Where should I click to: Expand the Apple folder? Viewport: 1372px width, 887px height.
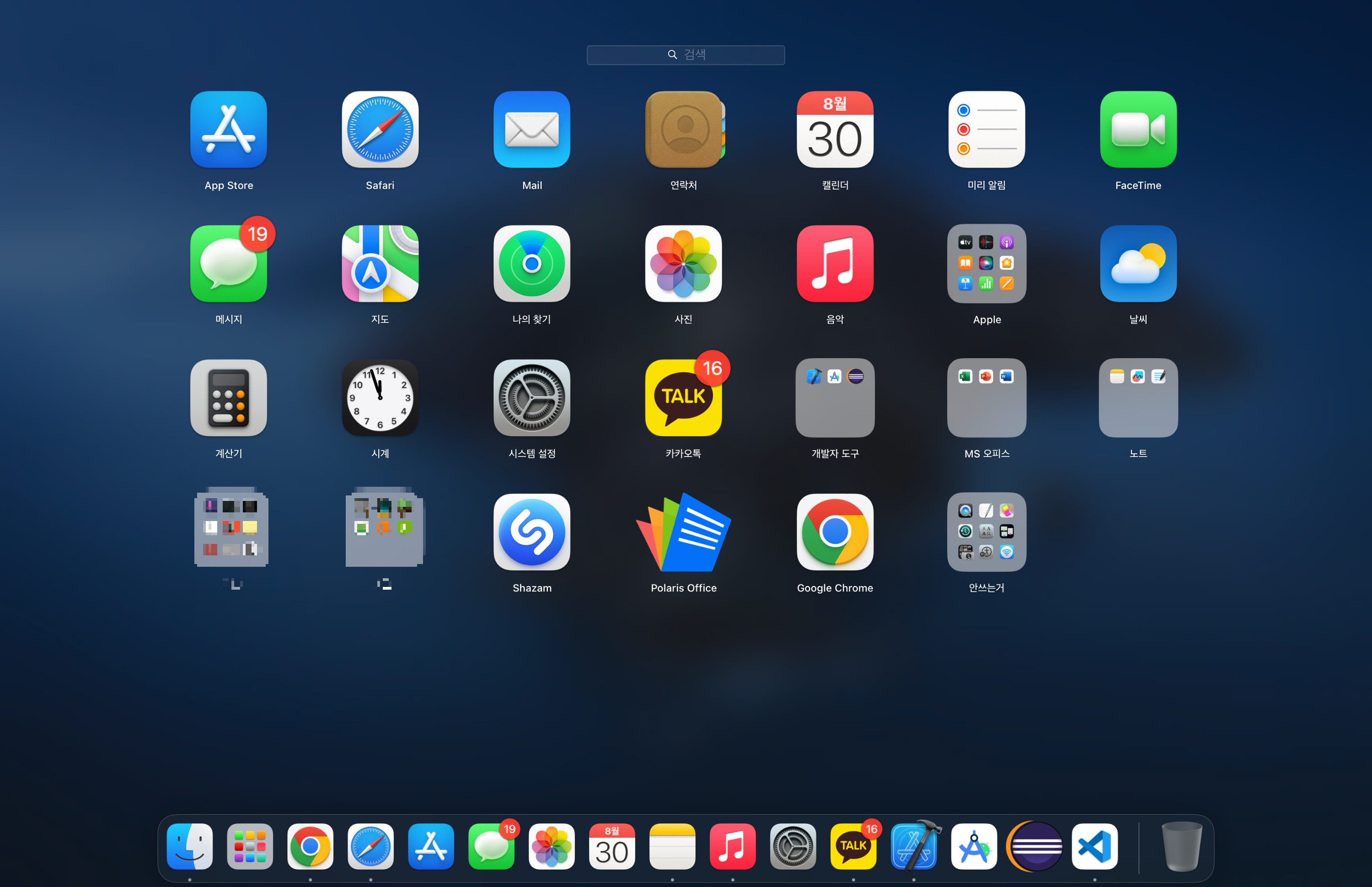[x=986, y=263]
